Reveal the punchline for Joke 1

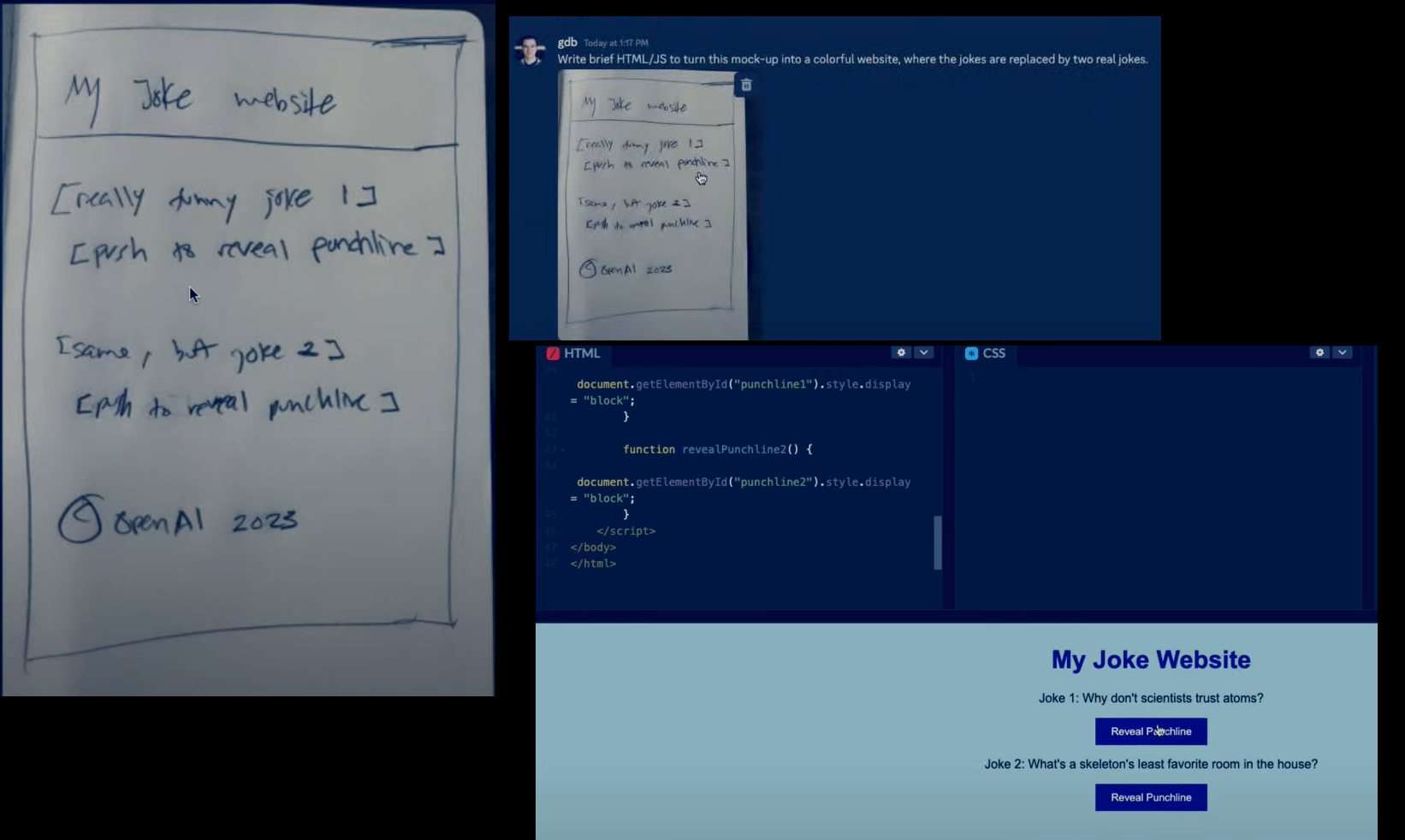pyautogui.click(x=1151, y=731)
